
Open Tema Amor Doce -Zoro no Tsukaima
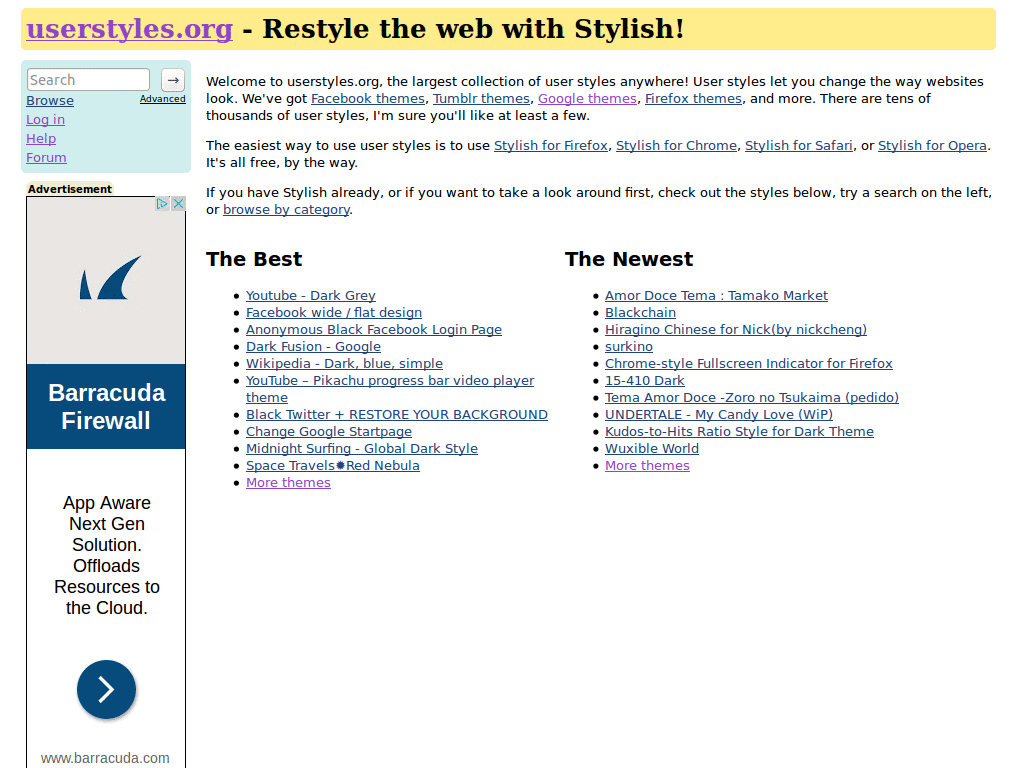tap(751, 398)
